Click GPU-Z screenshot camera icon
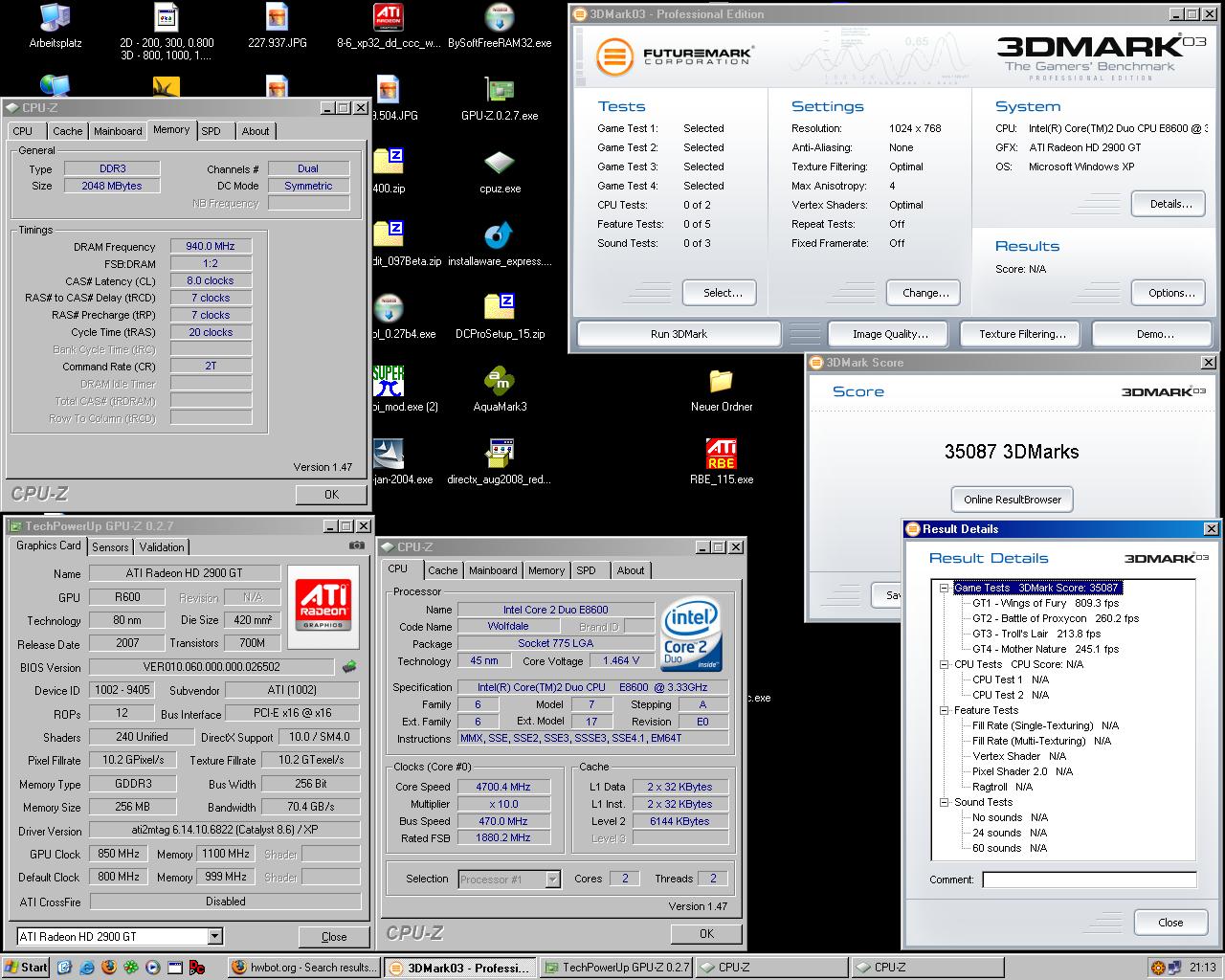The height and width of the screenshot is (980, 1225). (x=357, y=546)
